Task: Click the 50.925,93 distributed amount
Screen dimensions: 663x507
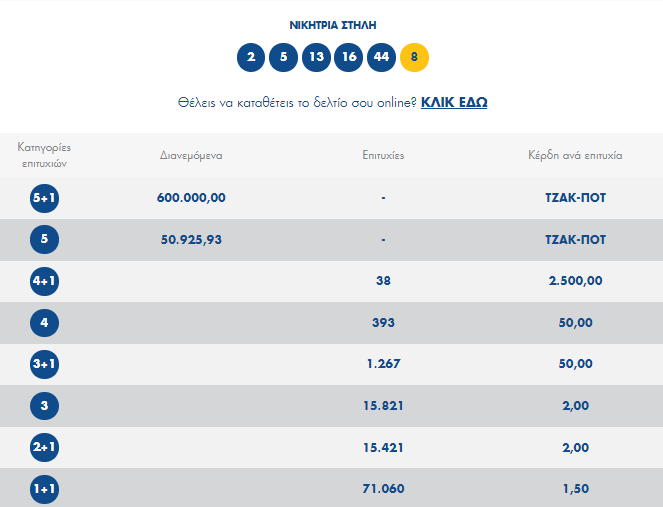Action: (191, 240)
